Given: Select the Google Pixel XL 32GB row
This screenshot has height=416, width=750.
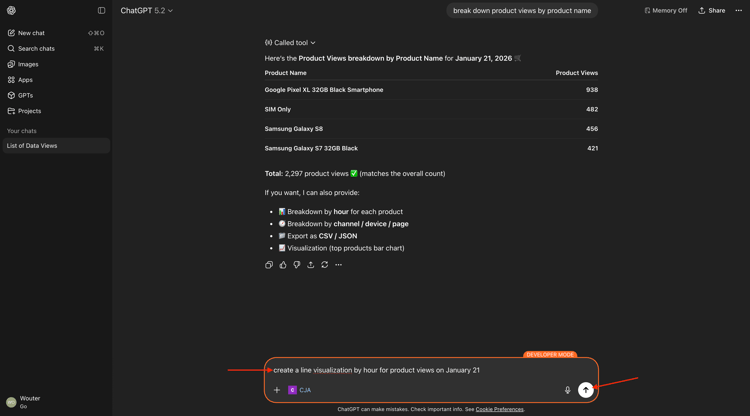Looking at the screenshot, I should click(x=431, y=90).
